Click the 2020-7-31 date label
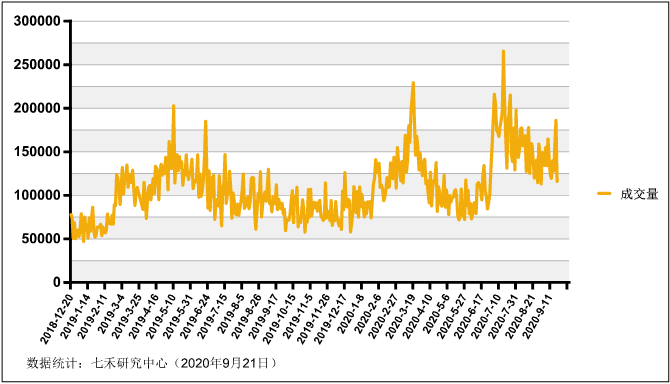Screen dimensions: 670x384 pos(503,316)
